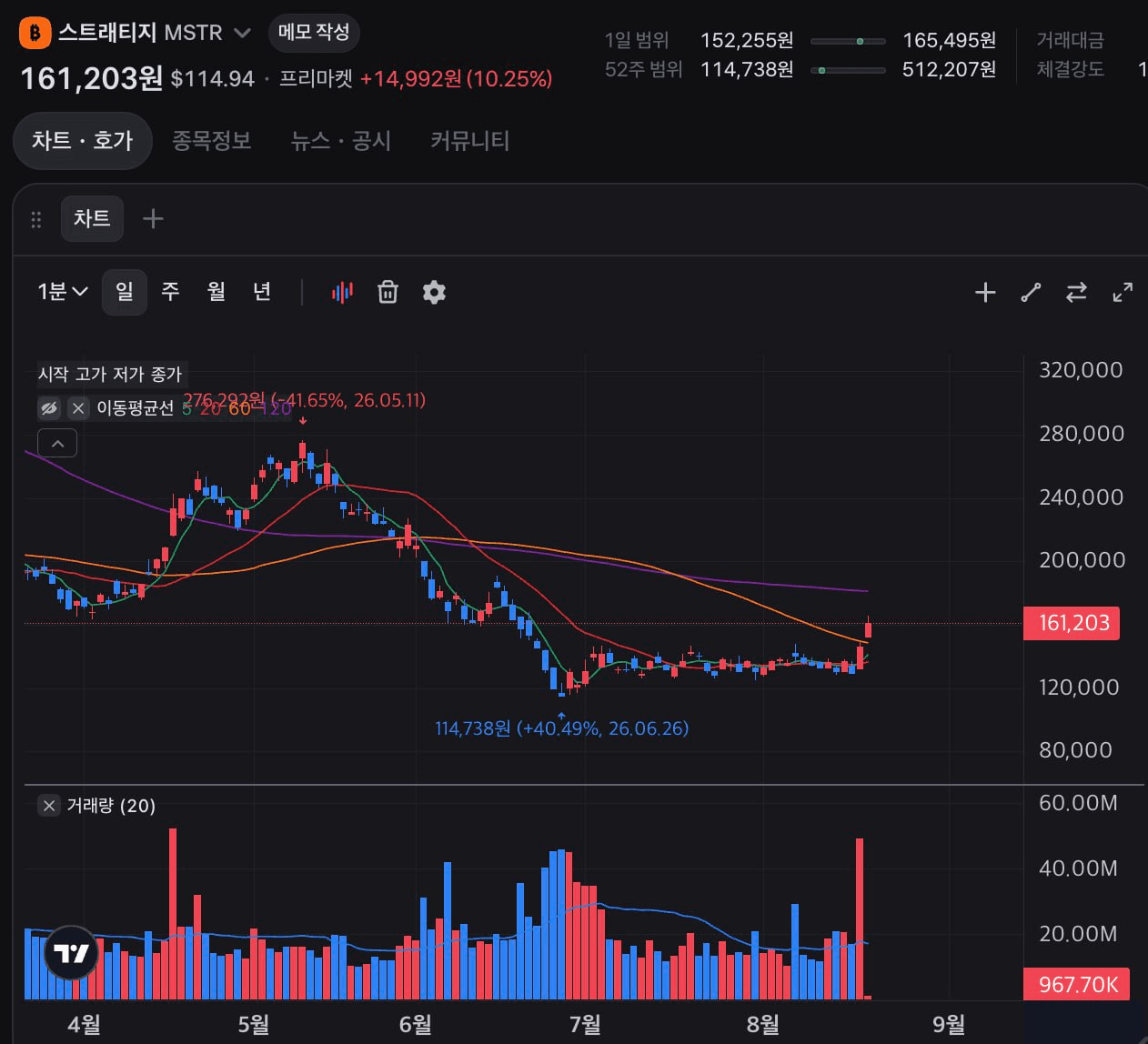This screenshot has height=1044, width=1148.
Task: Click the 프리마켓 +14,992원 (10.25%) change text
Action: click(416, 79)
